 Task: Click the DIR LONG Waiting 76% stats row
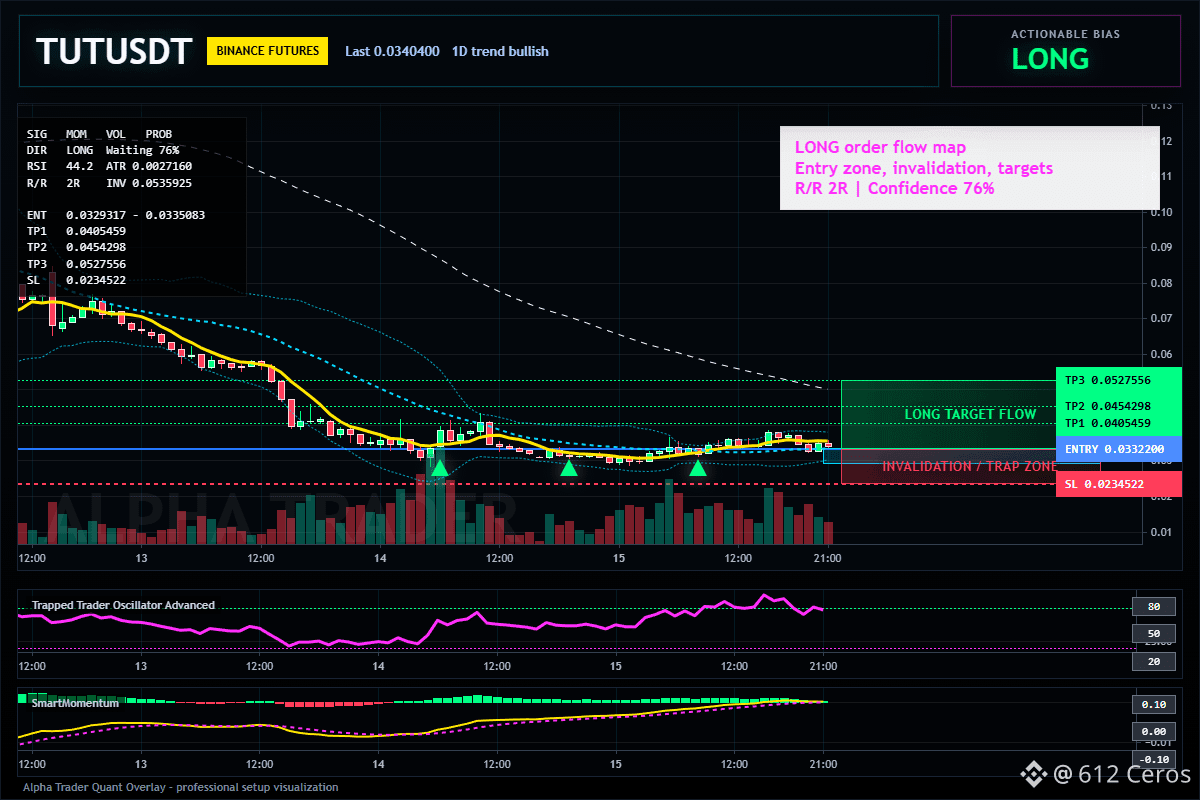coord(103,149)
